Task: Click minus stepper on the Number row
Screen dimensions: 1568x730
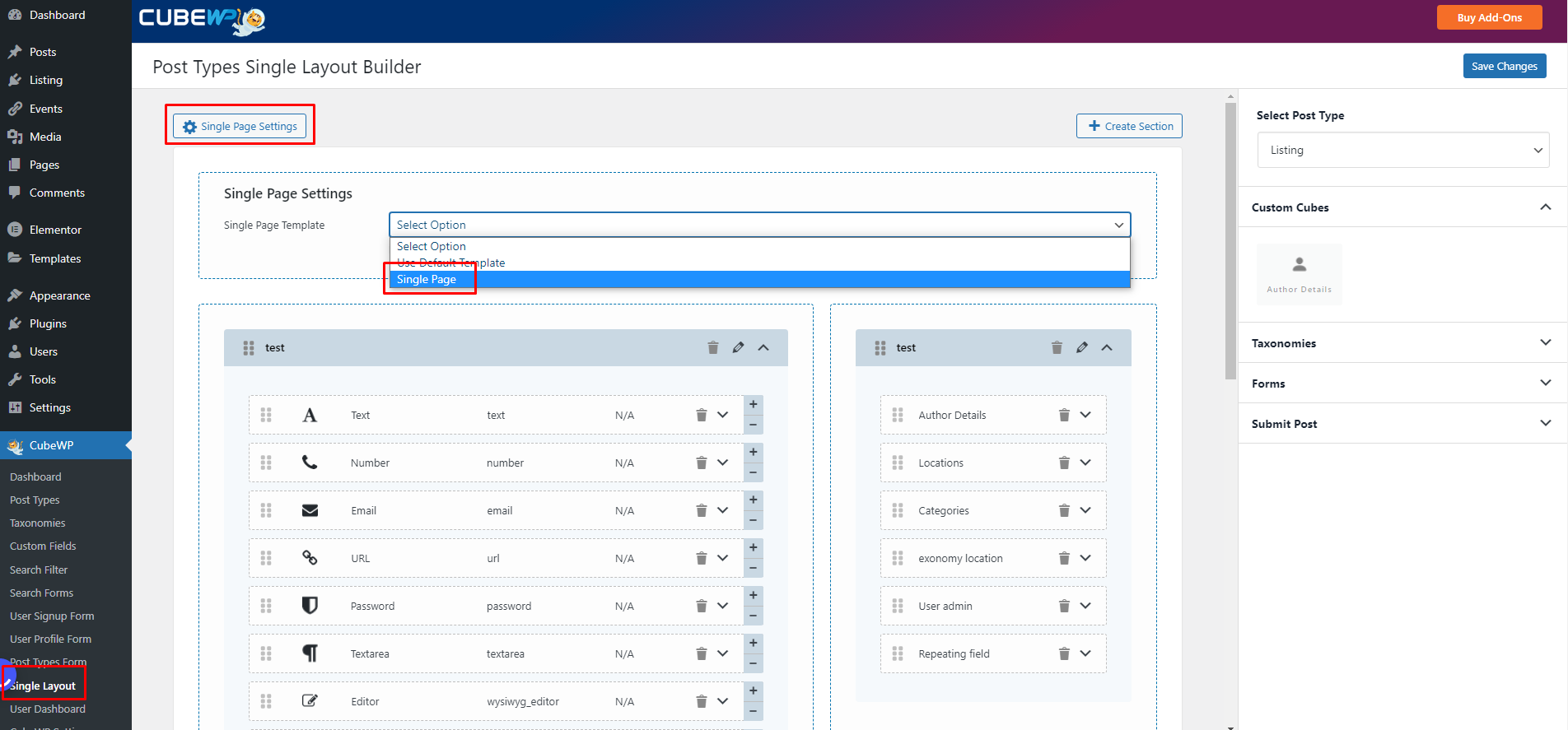Action: coord(754,472)
